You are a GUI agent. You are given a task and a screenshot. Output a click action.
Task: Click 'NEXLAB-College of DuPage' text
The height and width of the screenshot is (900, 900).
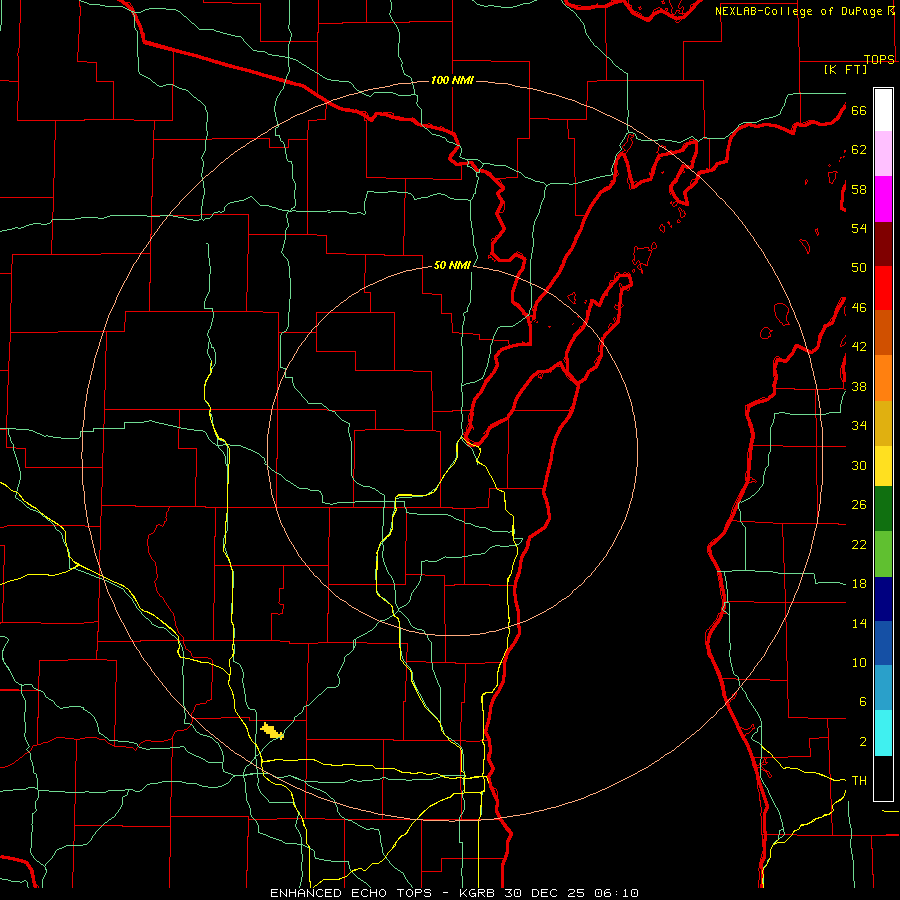pos(800,11)
